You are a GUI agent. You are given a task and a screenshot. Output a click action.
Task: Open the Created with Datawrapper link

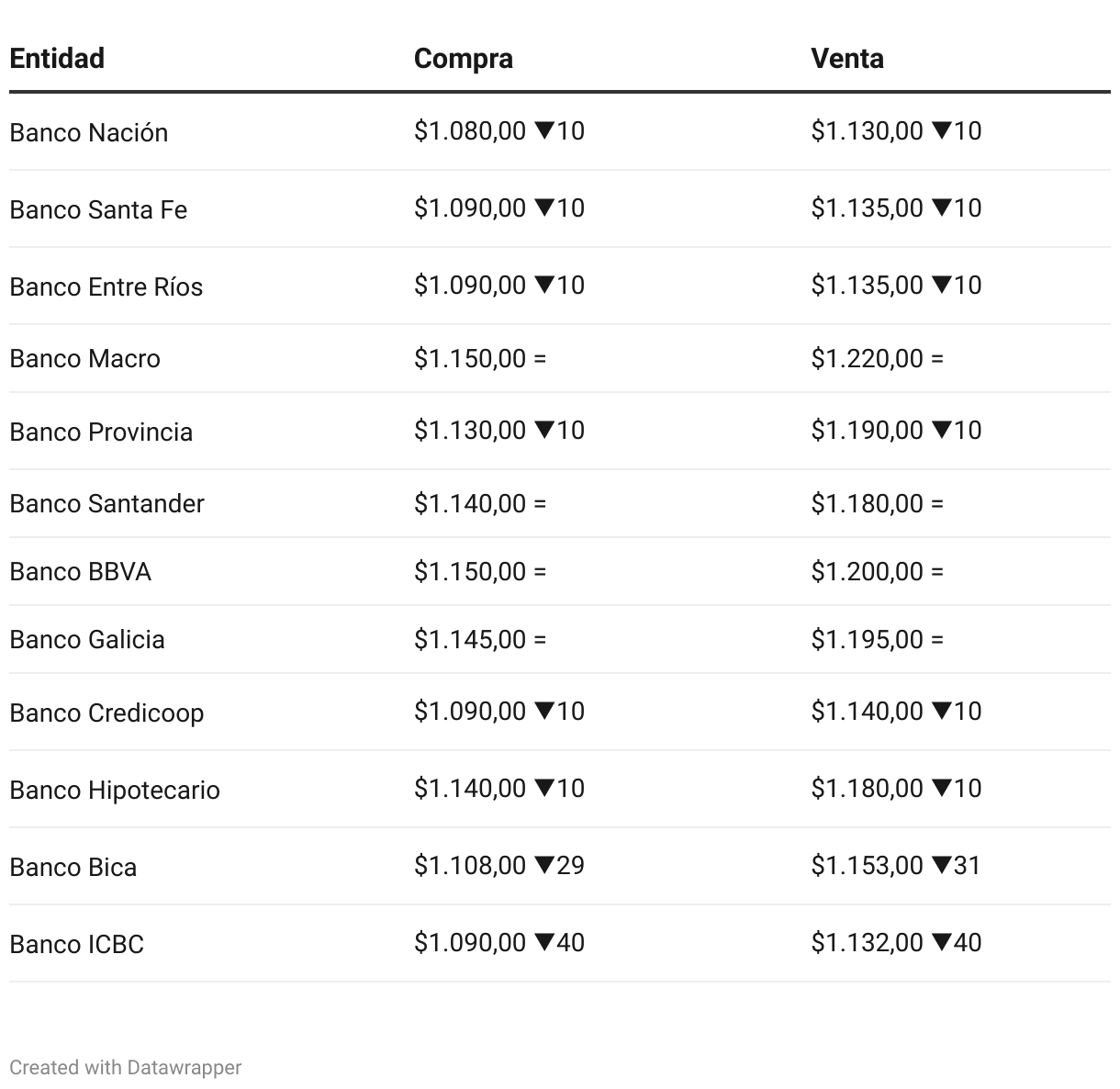pos(126,1067)
